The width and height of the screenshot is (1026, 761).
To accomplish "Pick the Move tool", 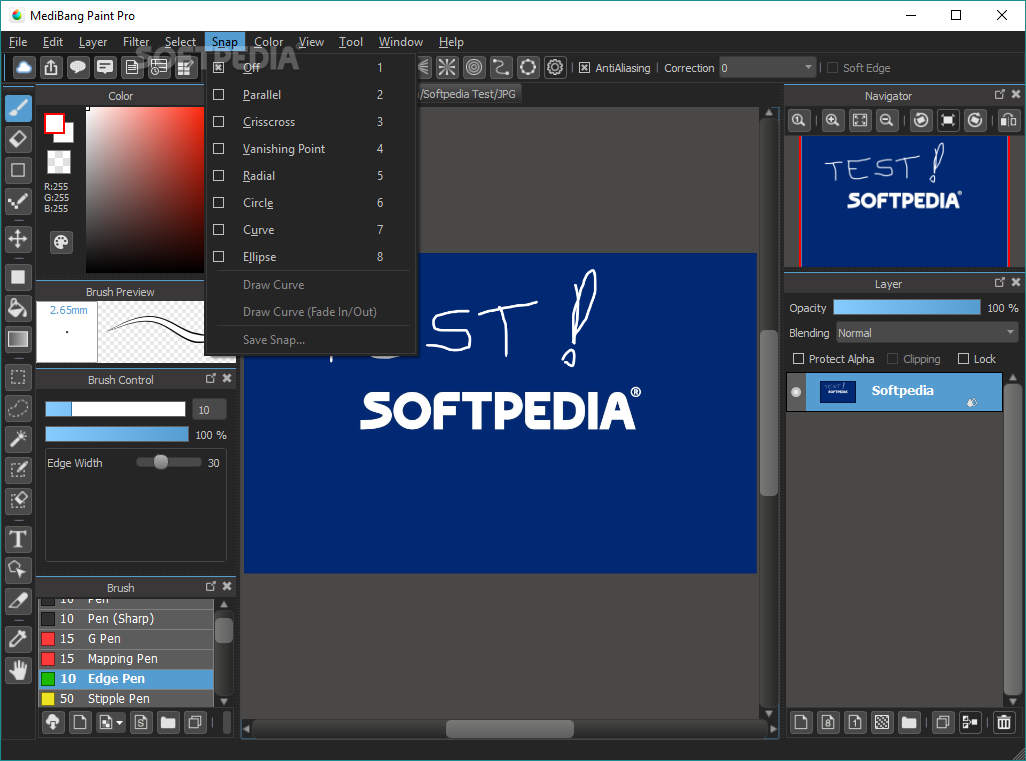I will coord(18,239).
